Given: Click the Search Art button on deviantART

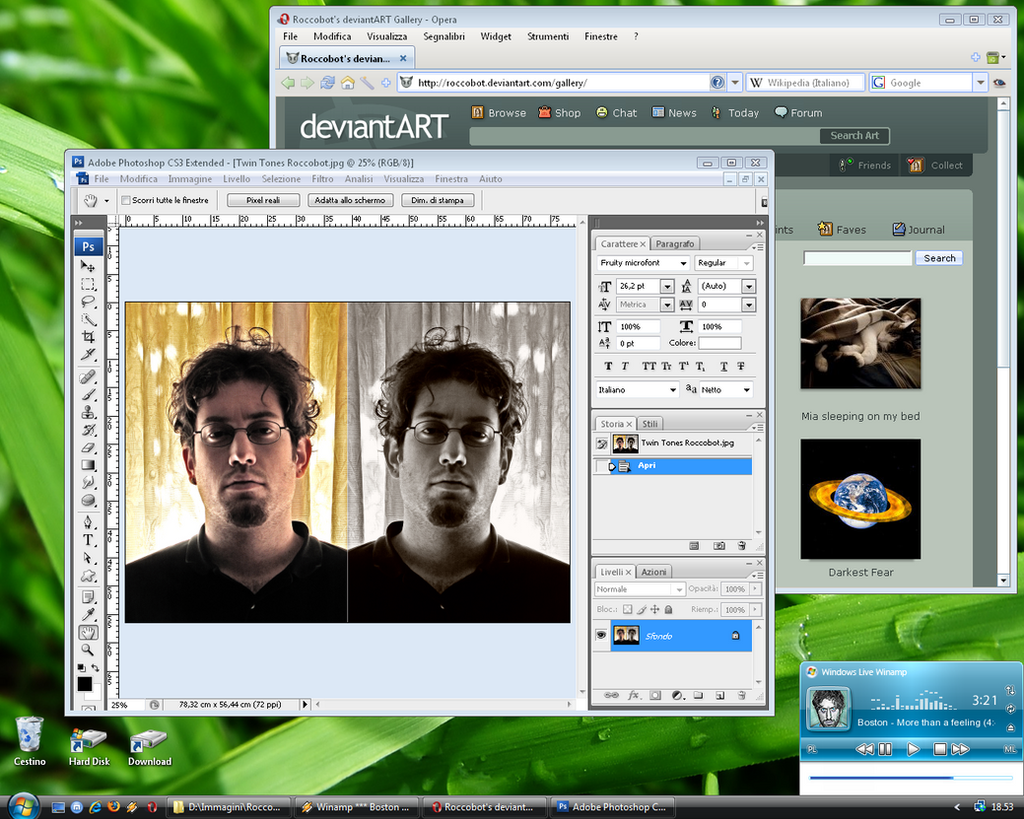Looking at the screenshot, I should pyautogui.click(x=854, y=136).
